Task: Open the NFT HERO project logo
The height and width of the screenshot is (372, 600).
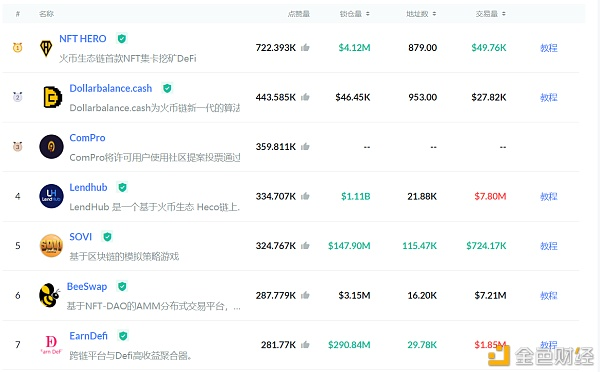Action: [x=46, y=48]
